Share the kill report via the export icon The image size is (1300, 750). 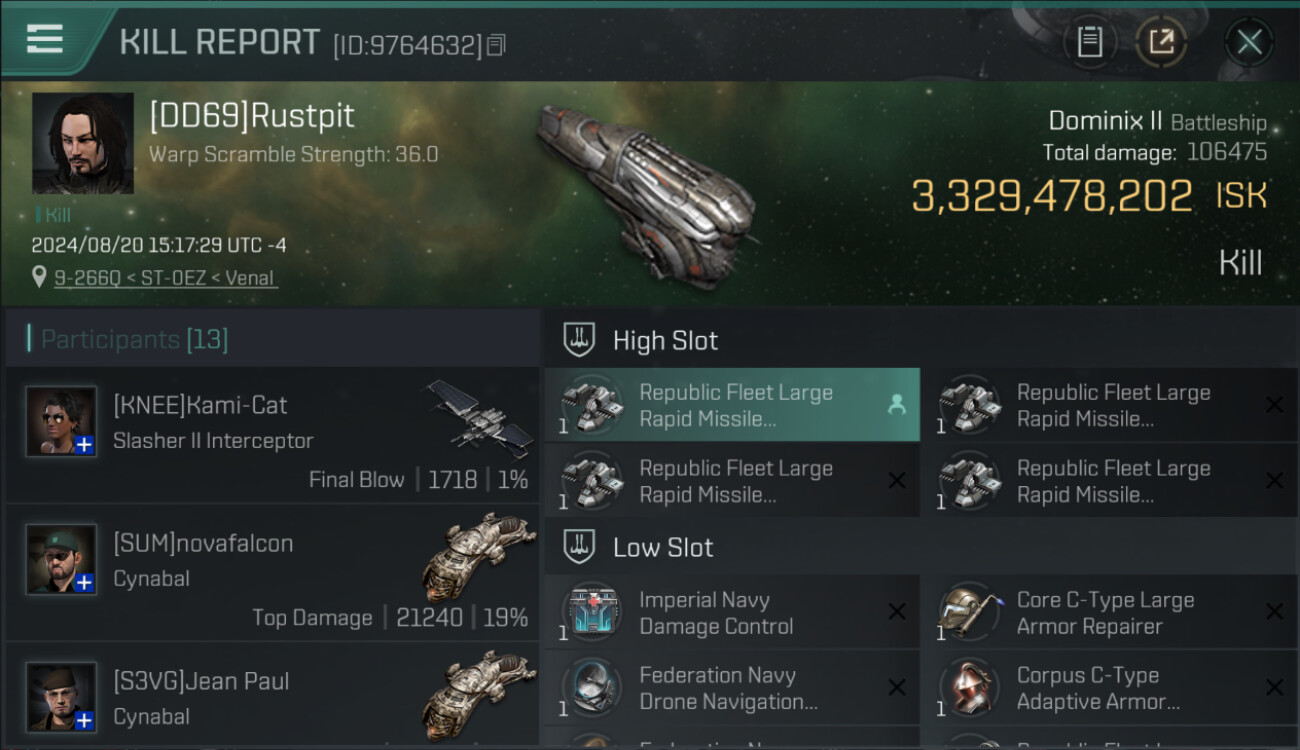[1160, 42]
